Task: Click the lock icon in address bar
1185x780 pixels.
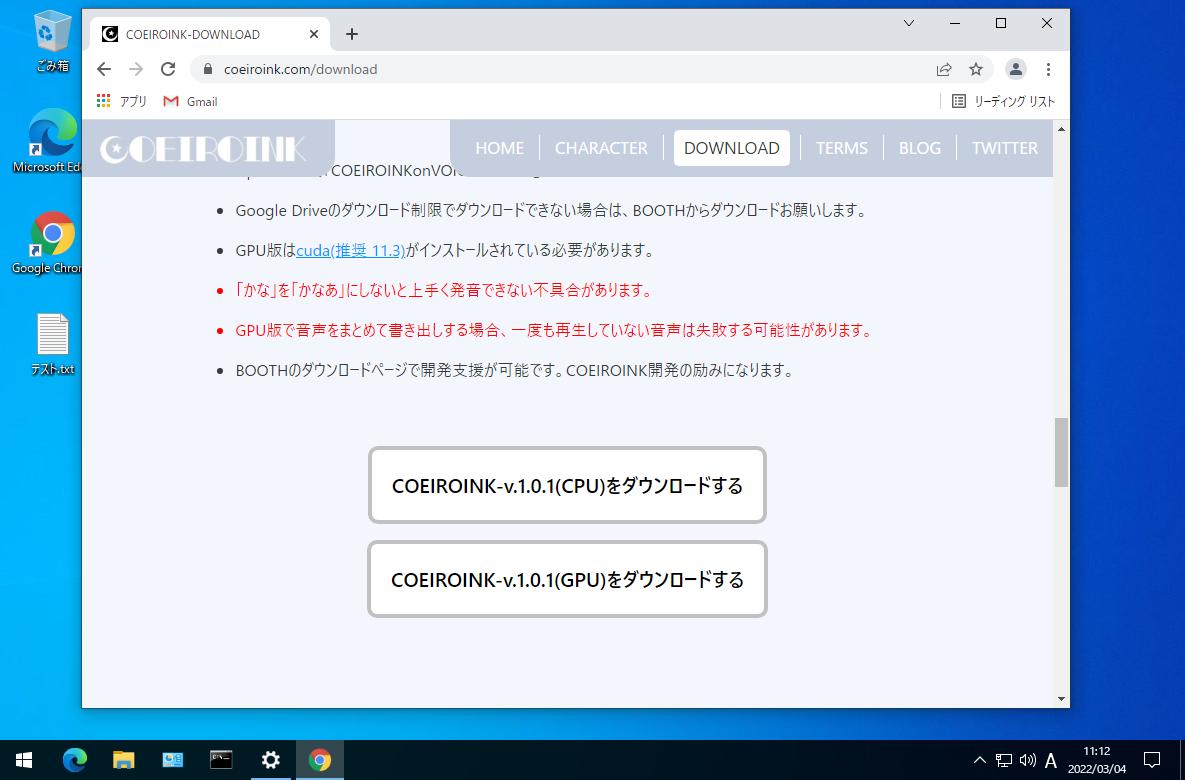Action: [208, 69]
